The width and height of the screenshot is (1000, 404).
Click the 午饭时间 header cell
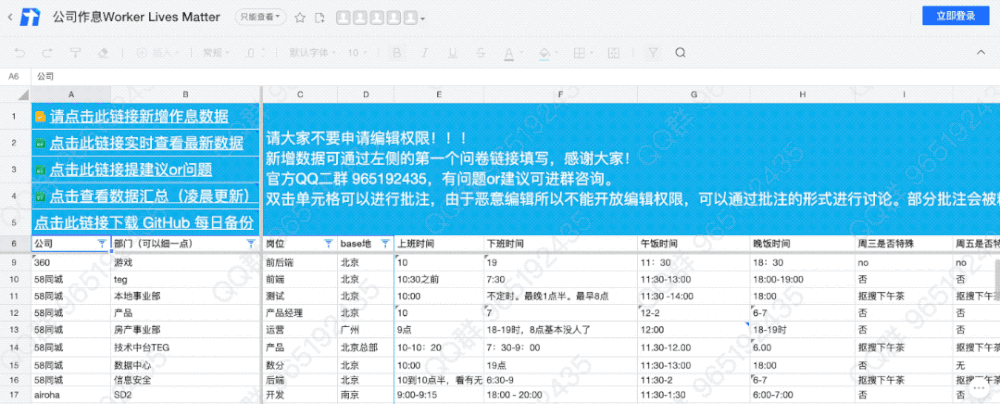[x=693, y=244]
